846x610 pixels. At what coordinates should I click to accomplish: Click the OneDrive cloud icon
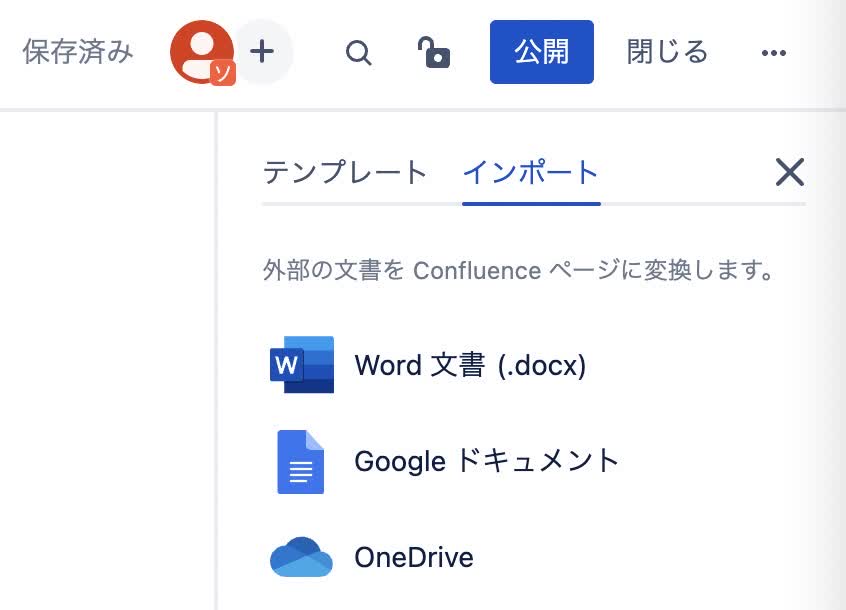pyautogui.click(x=301, y=557)
